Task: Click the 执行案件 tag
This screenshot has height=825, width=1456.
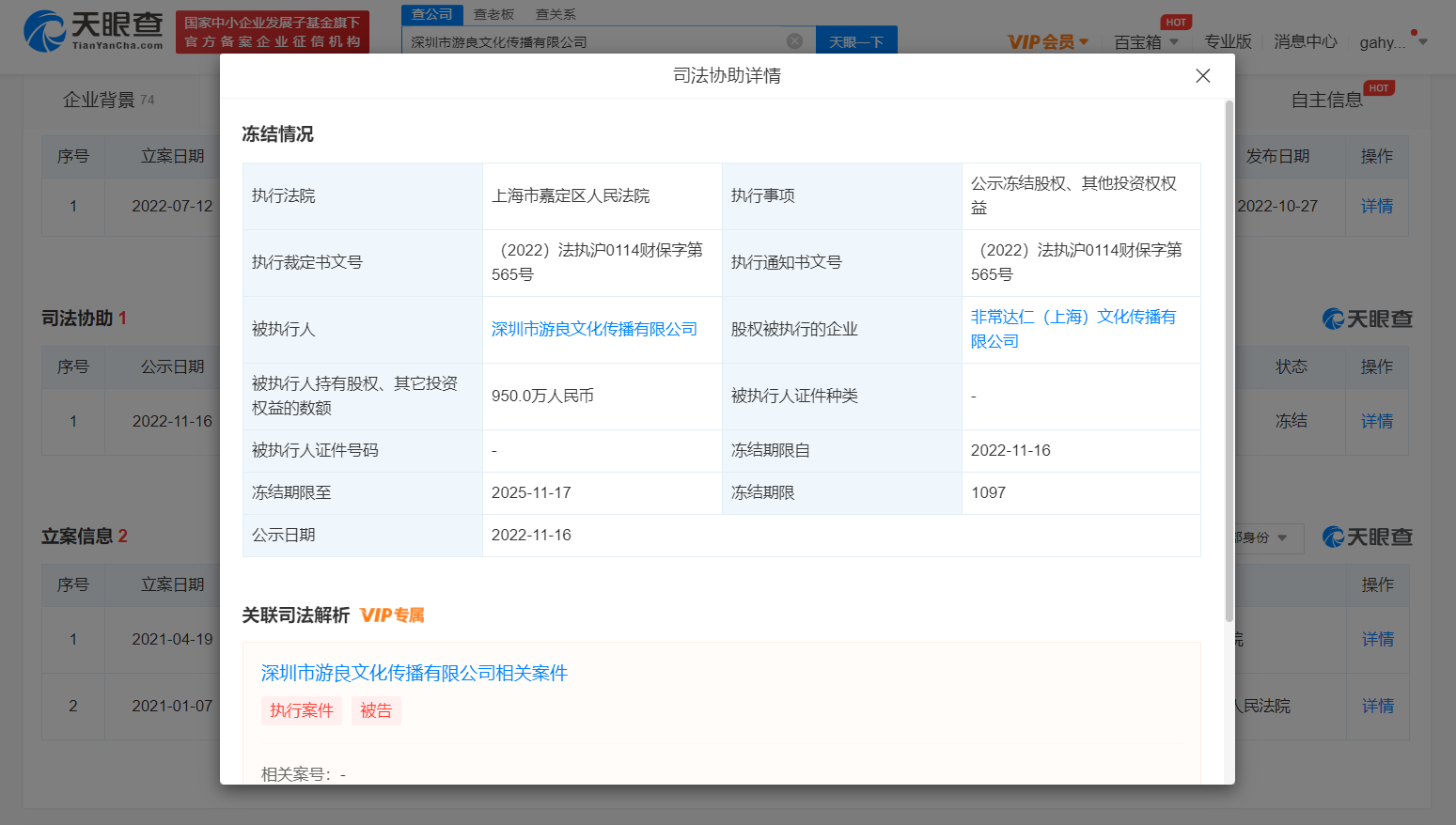Action: tap(302, 710)
